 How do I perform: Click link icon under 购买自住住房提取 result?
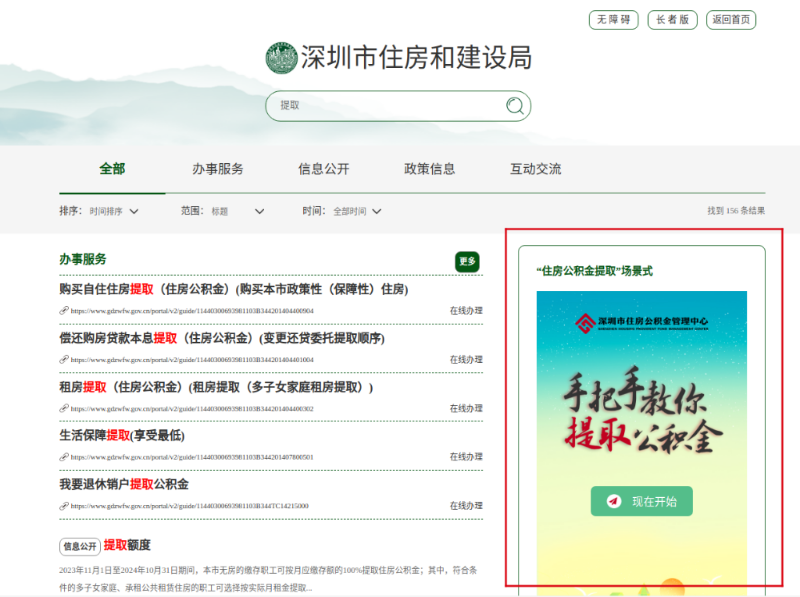coord(64,311)
